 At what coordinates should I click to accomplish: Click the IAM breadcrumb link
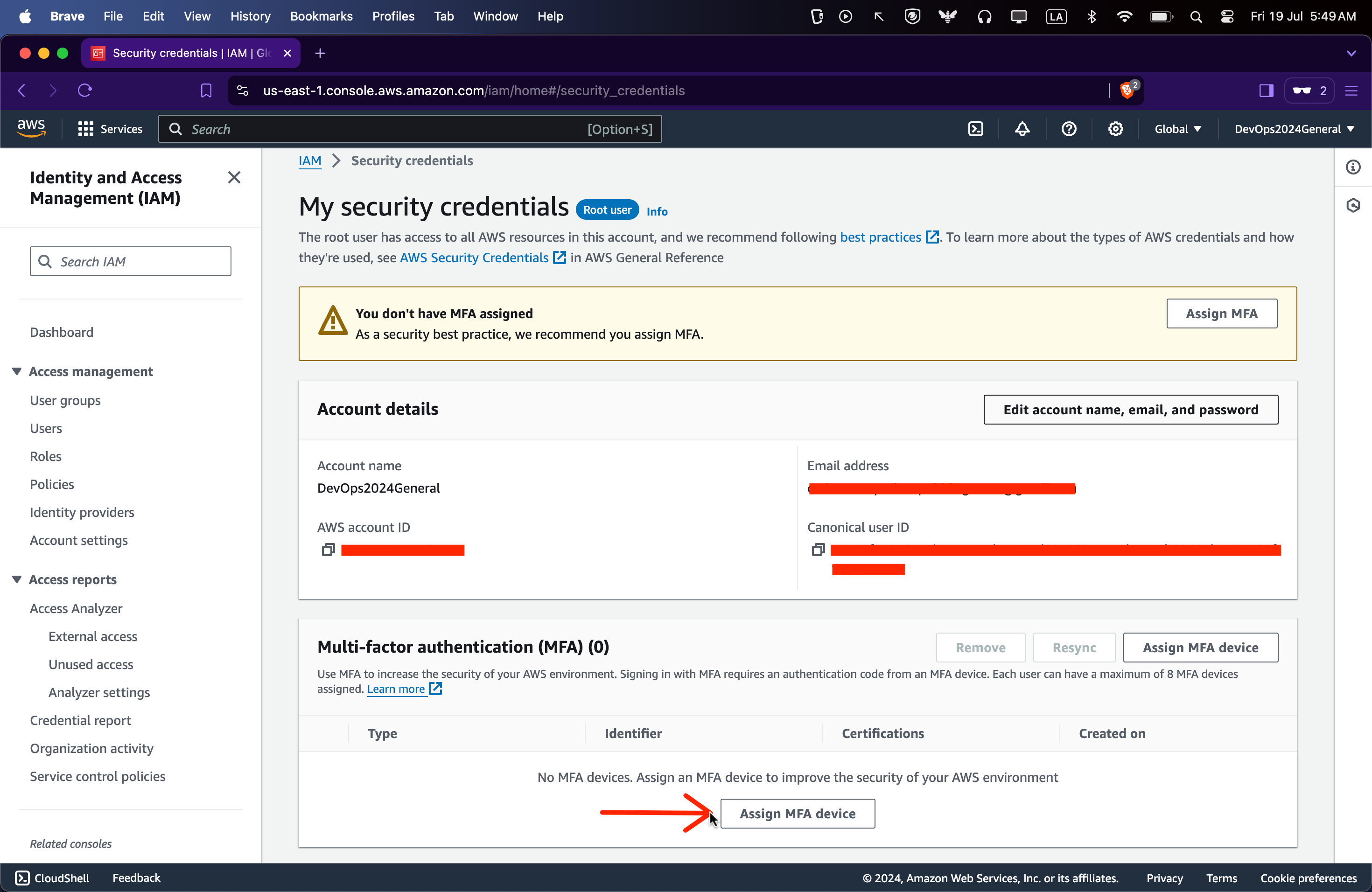click(310, 160)
